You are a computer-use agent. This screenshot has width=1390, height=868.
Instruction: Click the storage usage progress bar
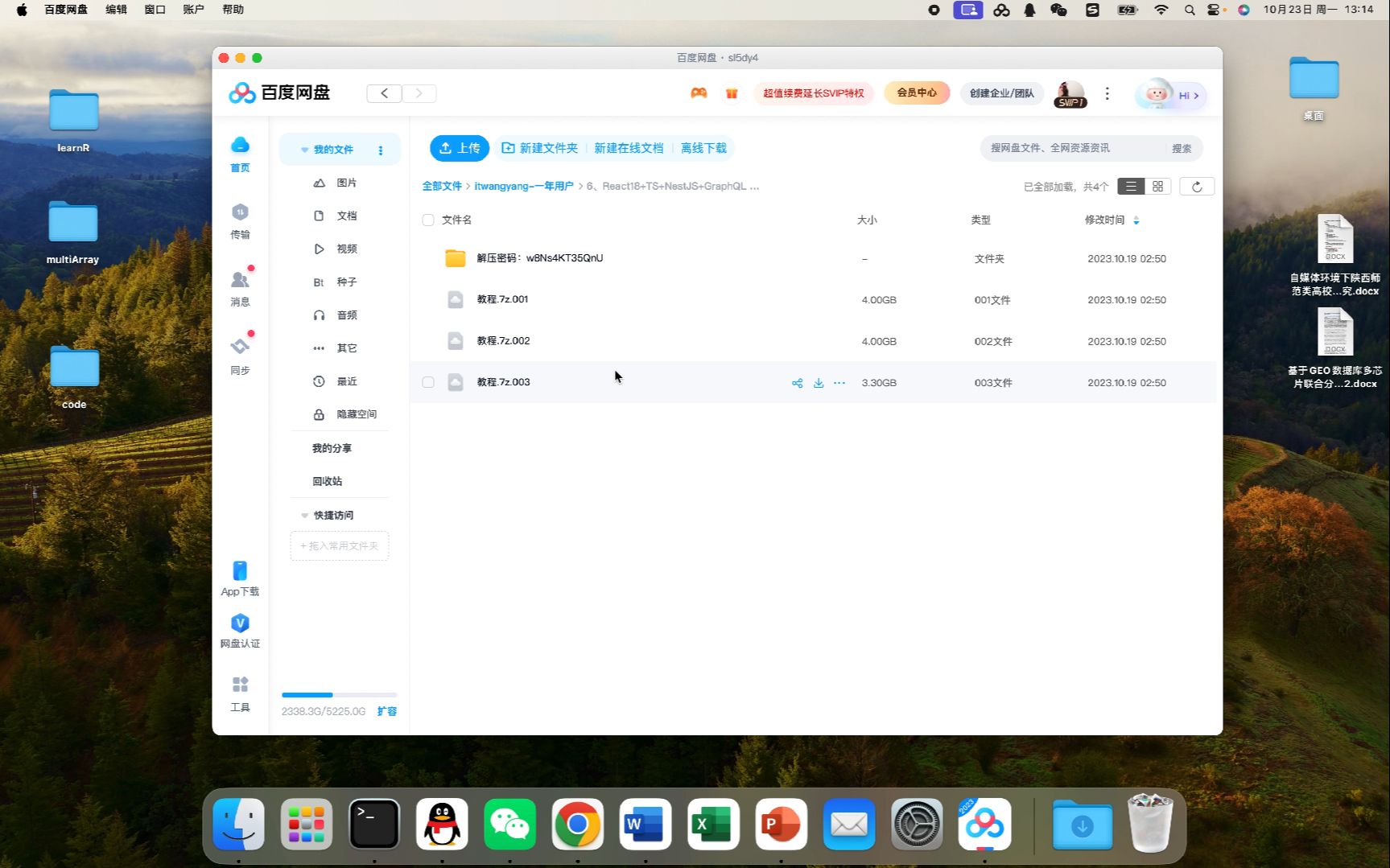pyautogui.click(x=340, y=695)
